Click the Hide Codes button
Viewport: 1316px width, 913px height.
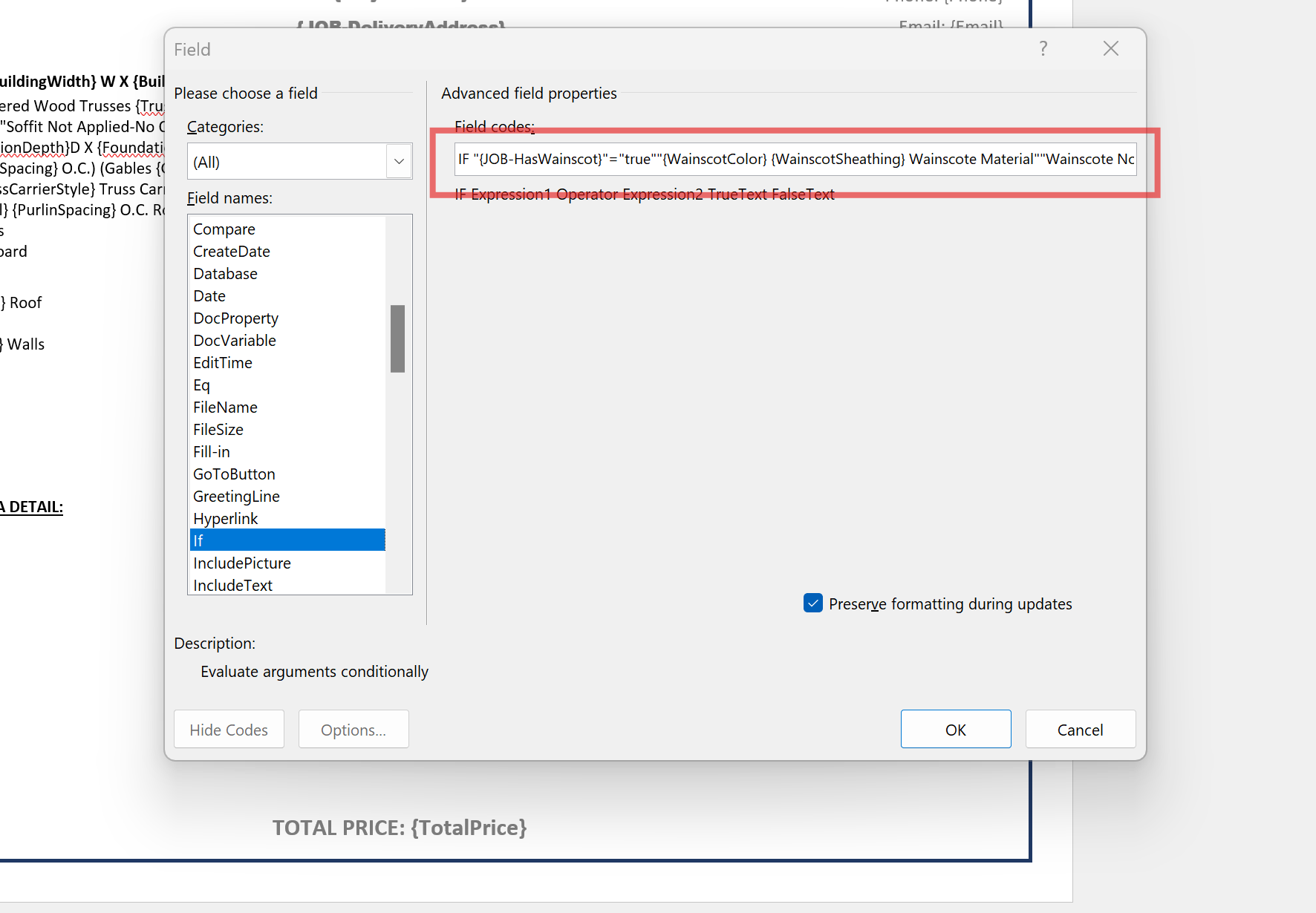click(229, 730)
